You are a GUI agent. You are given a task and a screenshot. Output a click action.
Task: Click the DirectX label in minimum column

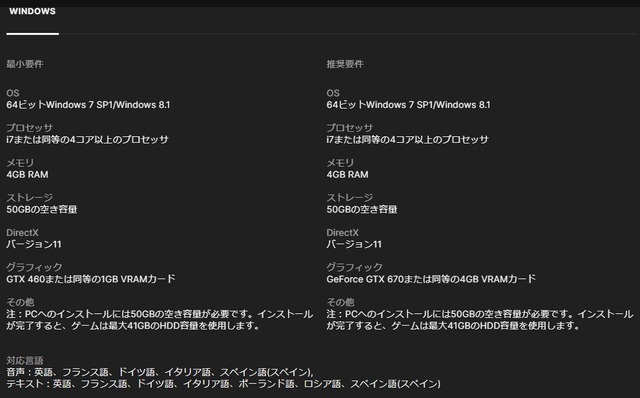(22, 233)
